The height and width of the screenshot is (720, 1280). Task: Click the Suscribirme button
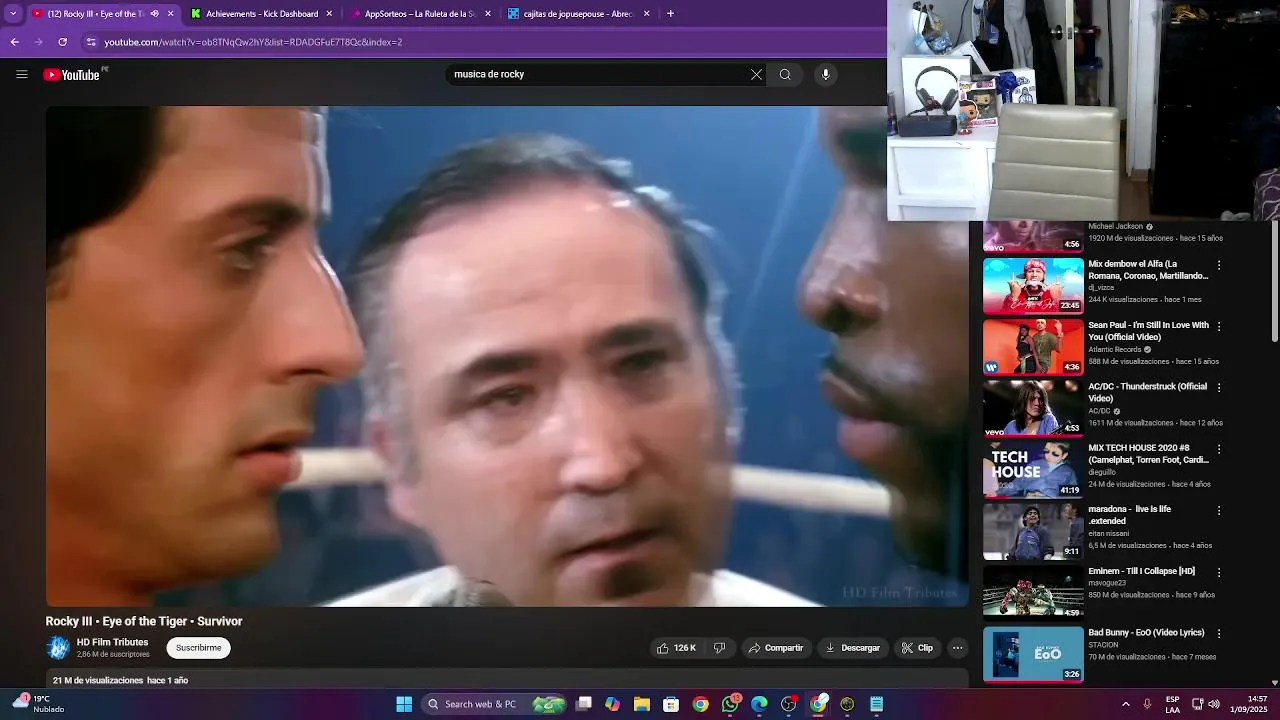(x=198, y=648)
